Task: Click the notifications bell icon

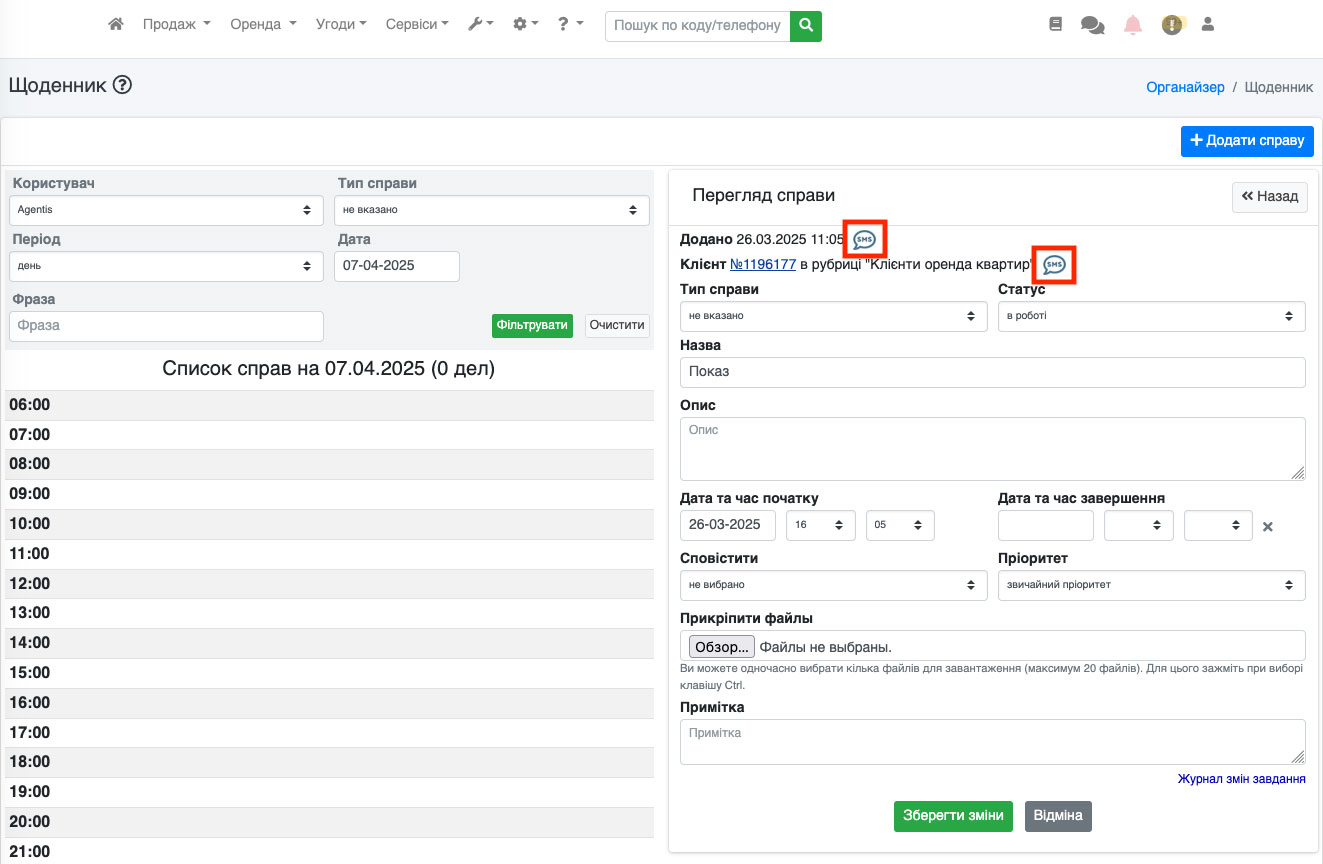Action: coord(1133,25)
